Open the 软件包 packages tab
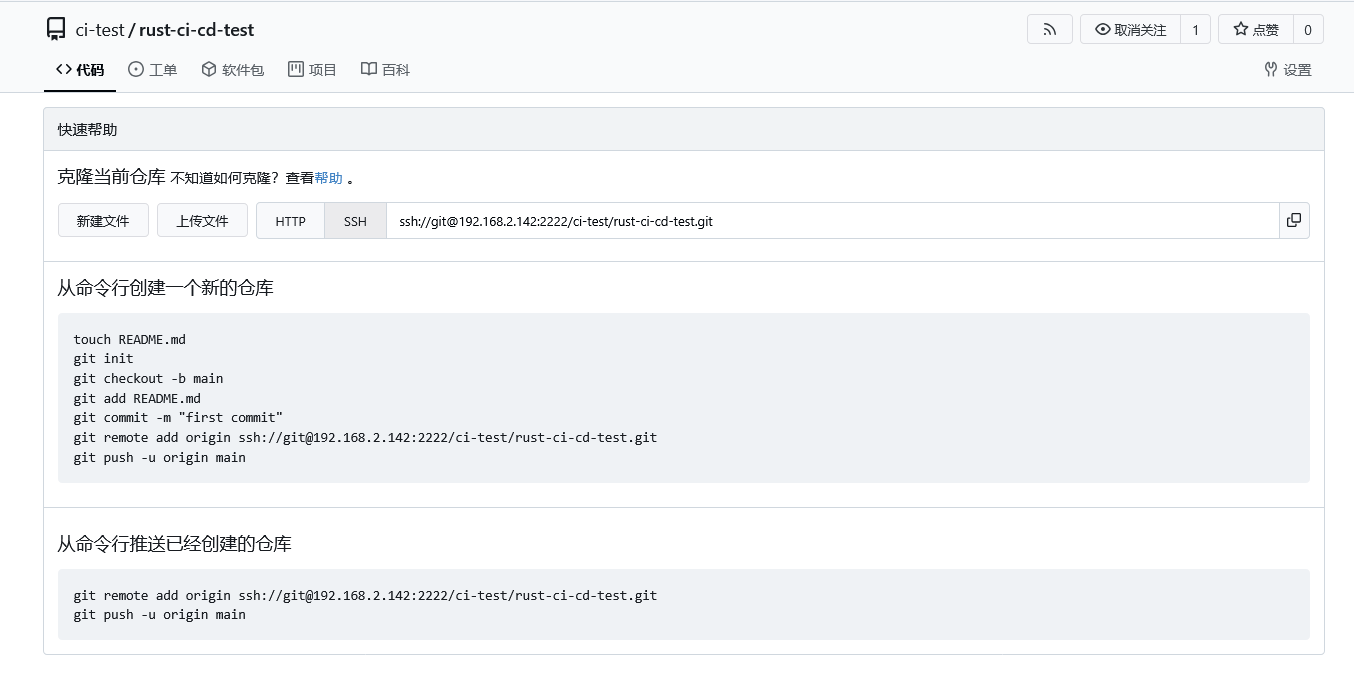Viewport: 1354px width, 676px height. [232, 70]
